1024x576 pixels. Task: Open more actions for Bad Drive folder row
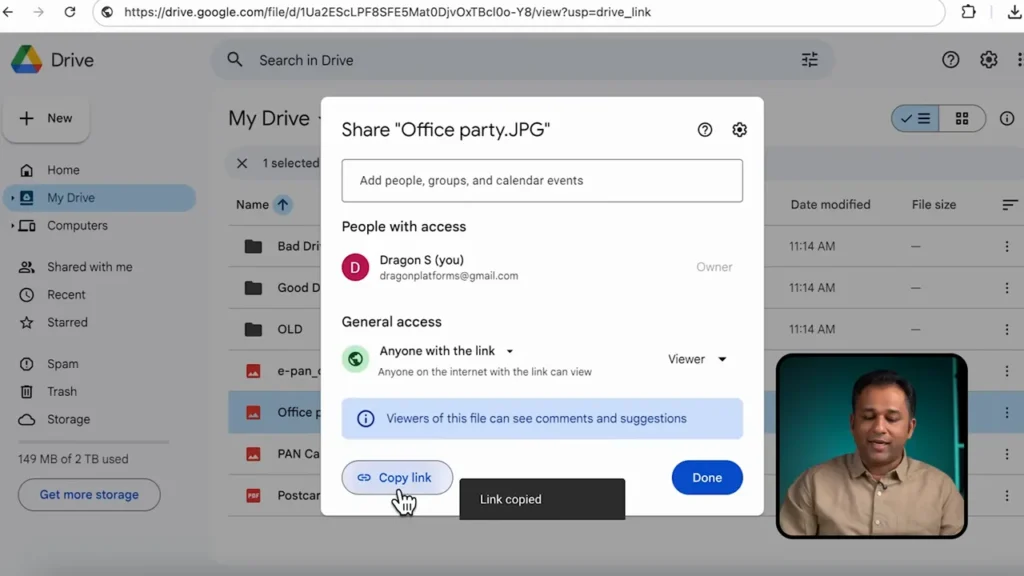click(1006, 246)
